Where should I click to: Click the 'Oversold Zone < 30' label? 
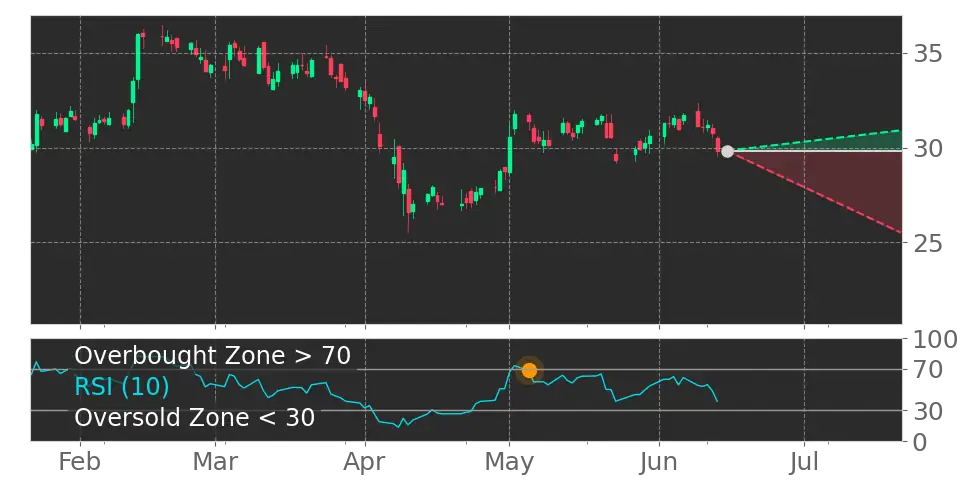tap(195, 417)
